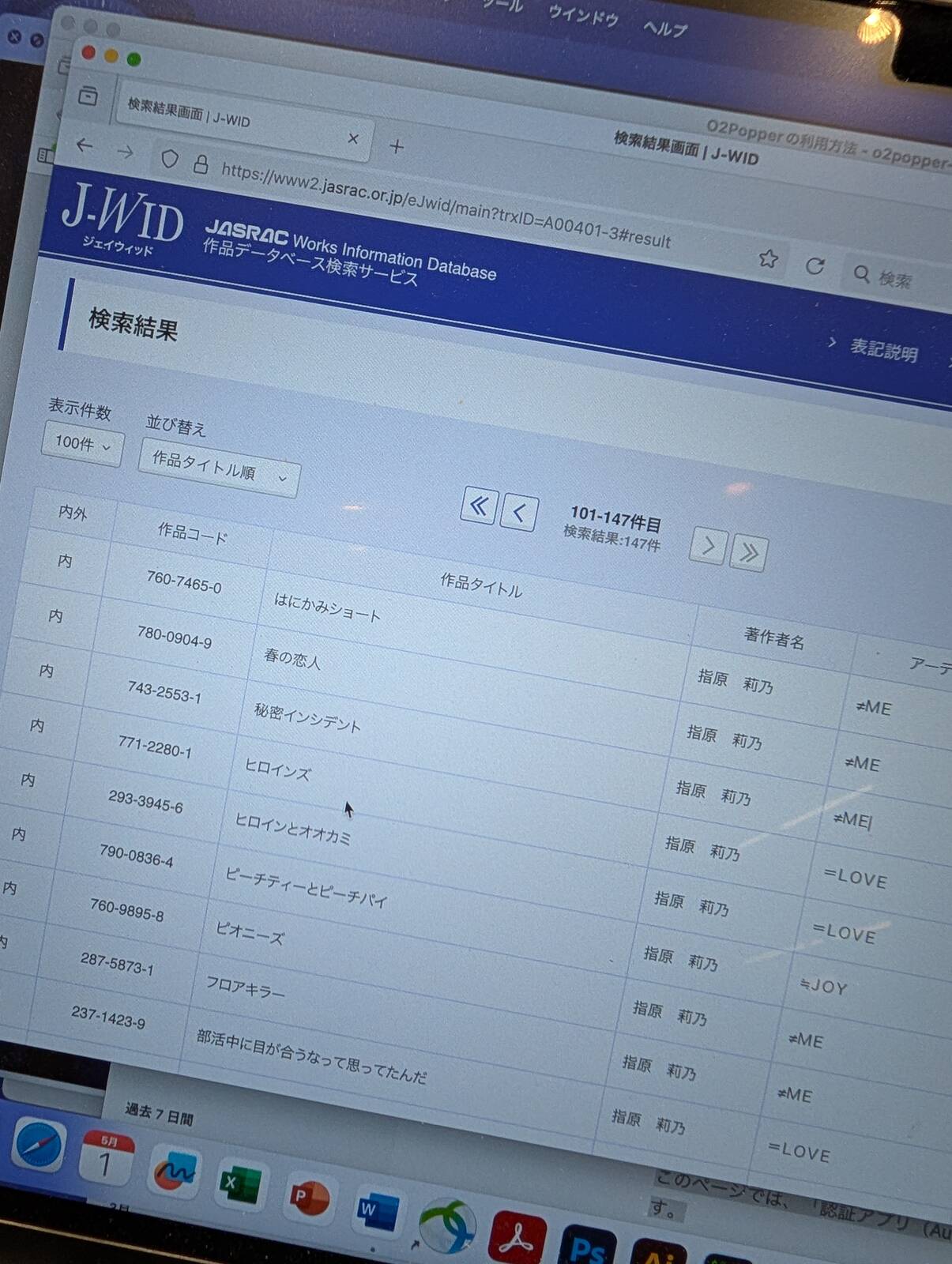The width and height of the screenshot is (952, 1264).
Task: Launch Excel from the Dock
Action: coord(241,1184)
